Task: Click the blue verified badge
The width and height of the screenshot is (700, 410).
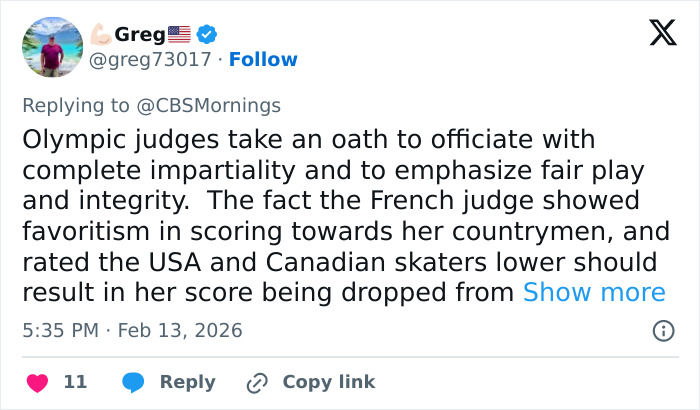Action: tap(208, 35)
